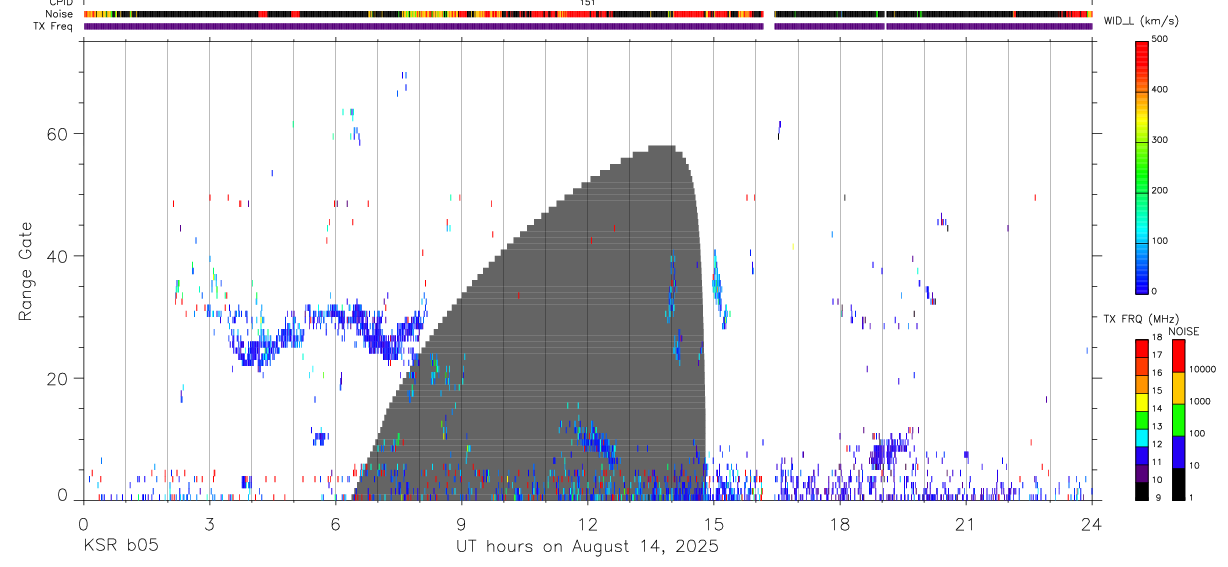Click the purple TX Freq strip
Screen dimensions: 1228x567
pyautogui.click(x=587, y=26)
